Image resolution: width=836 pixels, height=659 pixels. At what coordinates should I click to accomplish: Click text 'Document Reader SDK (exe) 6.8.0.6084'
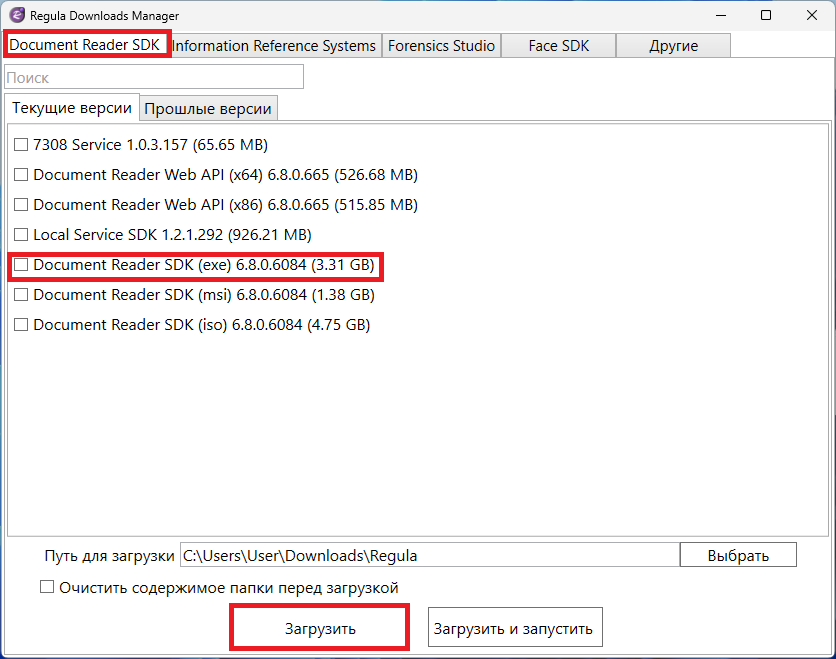(170, 264)
